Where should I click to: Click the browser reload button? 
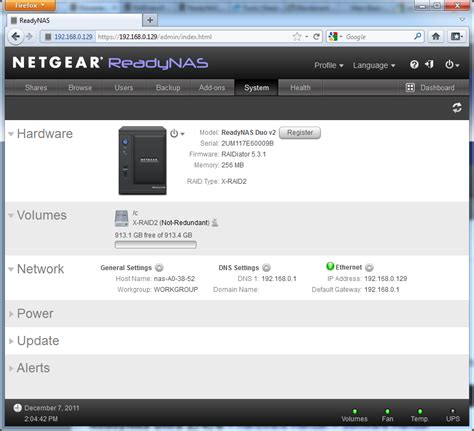[x=316, y=36]
